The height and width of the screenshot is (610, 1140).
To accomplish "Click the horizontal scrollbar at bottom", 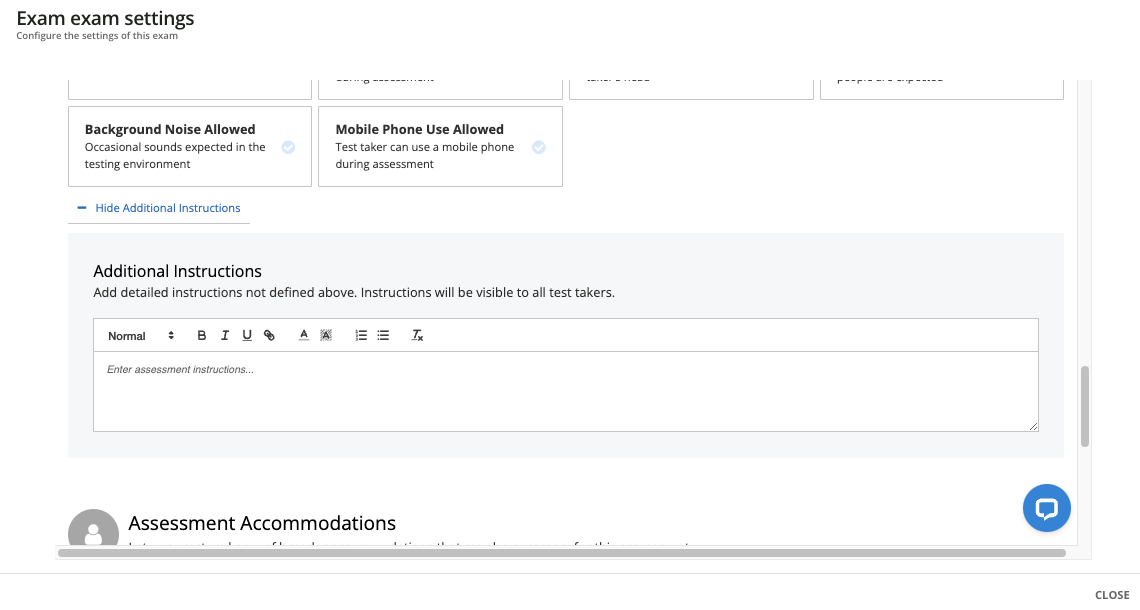I will coord(561,552).
